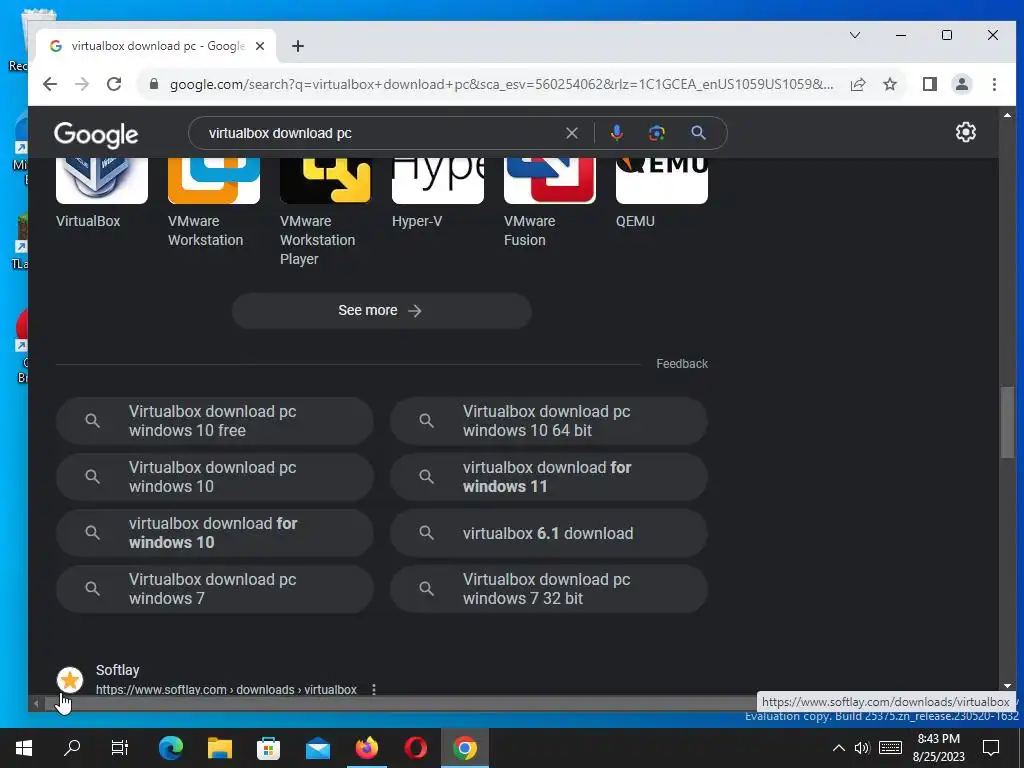Select virtualbox download for windows 10
The height and width of the screenshot is (768, 1024).
215,533
